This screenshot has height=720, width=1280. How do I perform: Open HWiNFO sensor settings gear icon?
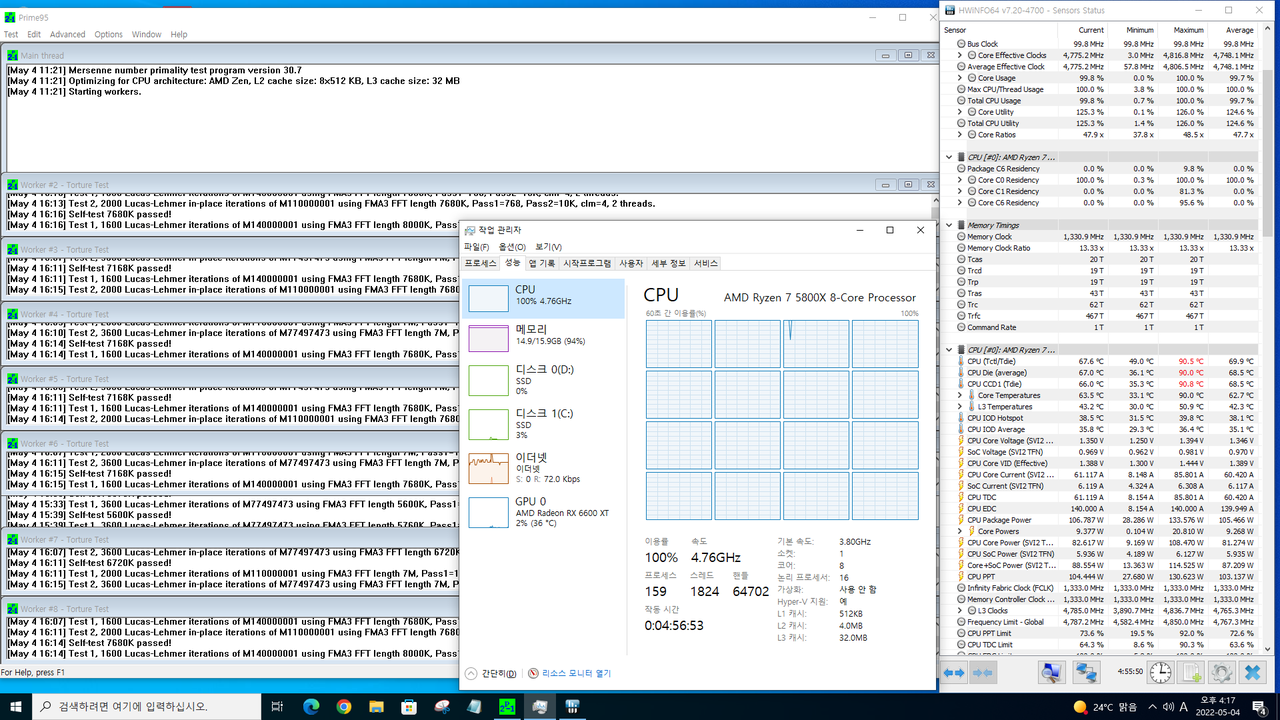tap(1220, 673)
